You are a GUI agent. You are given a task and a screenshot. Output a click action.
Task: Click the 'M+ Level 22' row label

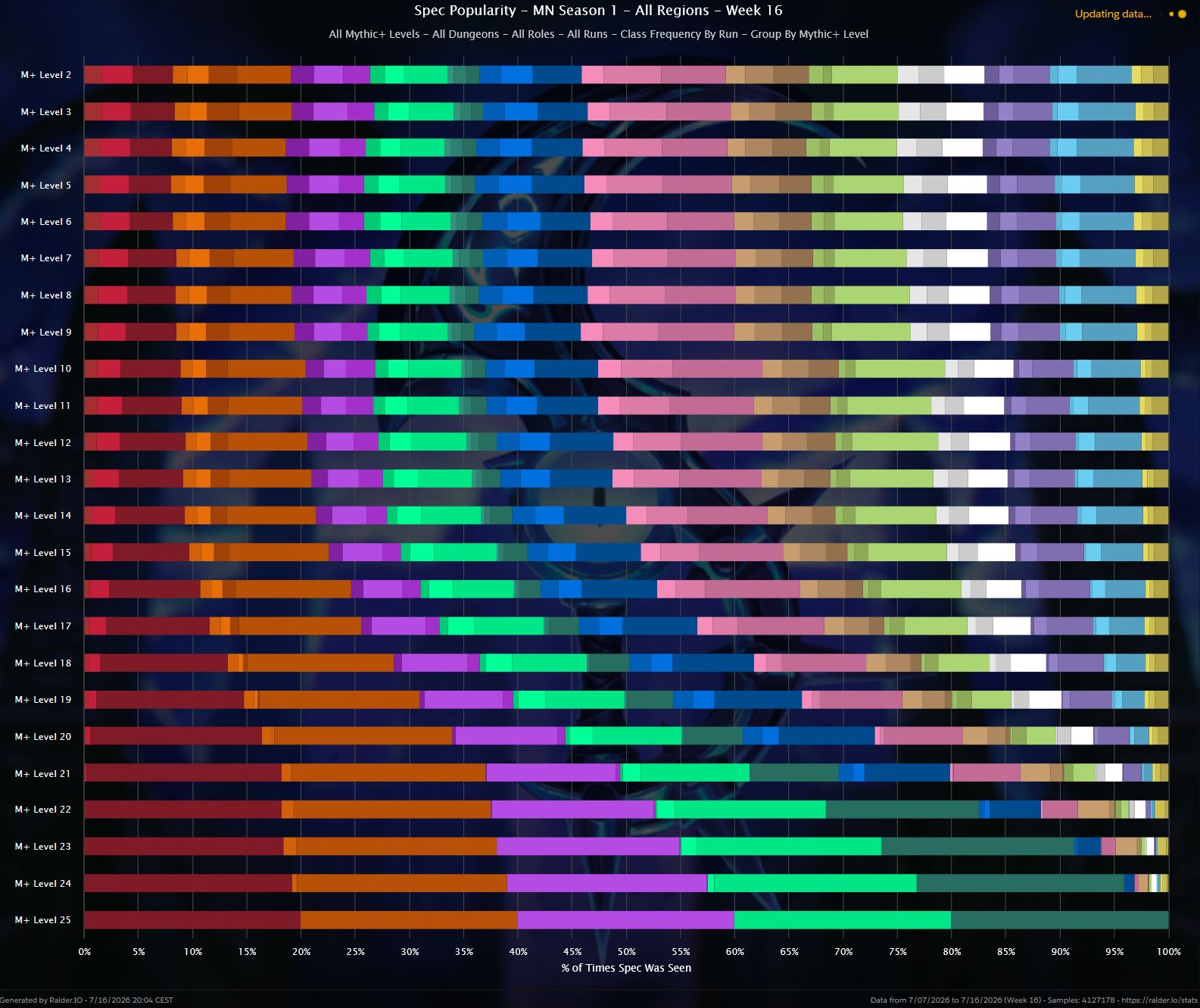(x=43, y=810)
